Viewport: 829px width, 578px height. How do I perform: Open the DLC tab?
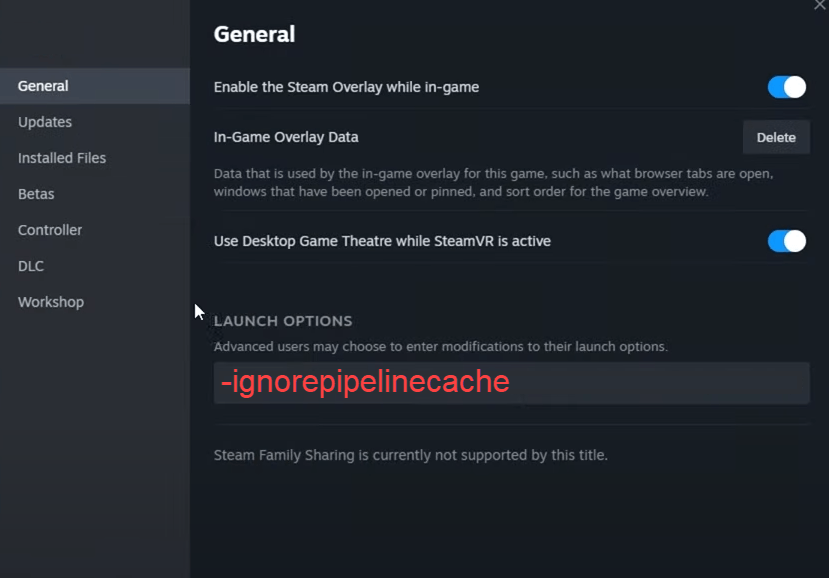[x=31, y=266]
